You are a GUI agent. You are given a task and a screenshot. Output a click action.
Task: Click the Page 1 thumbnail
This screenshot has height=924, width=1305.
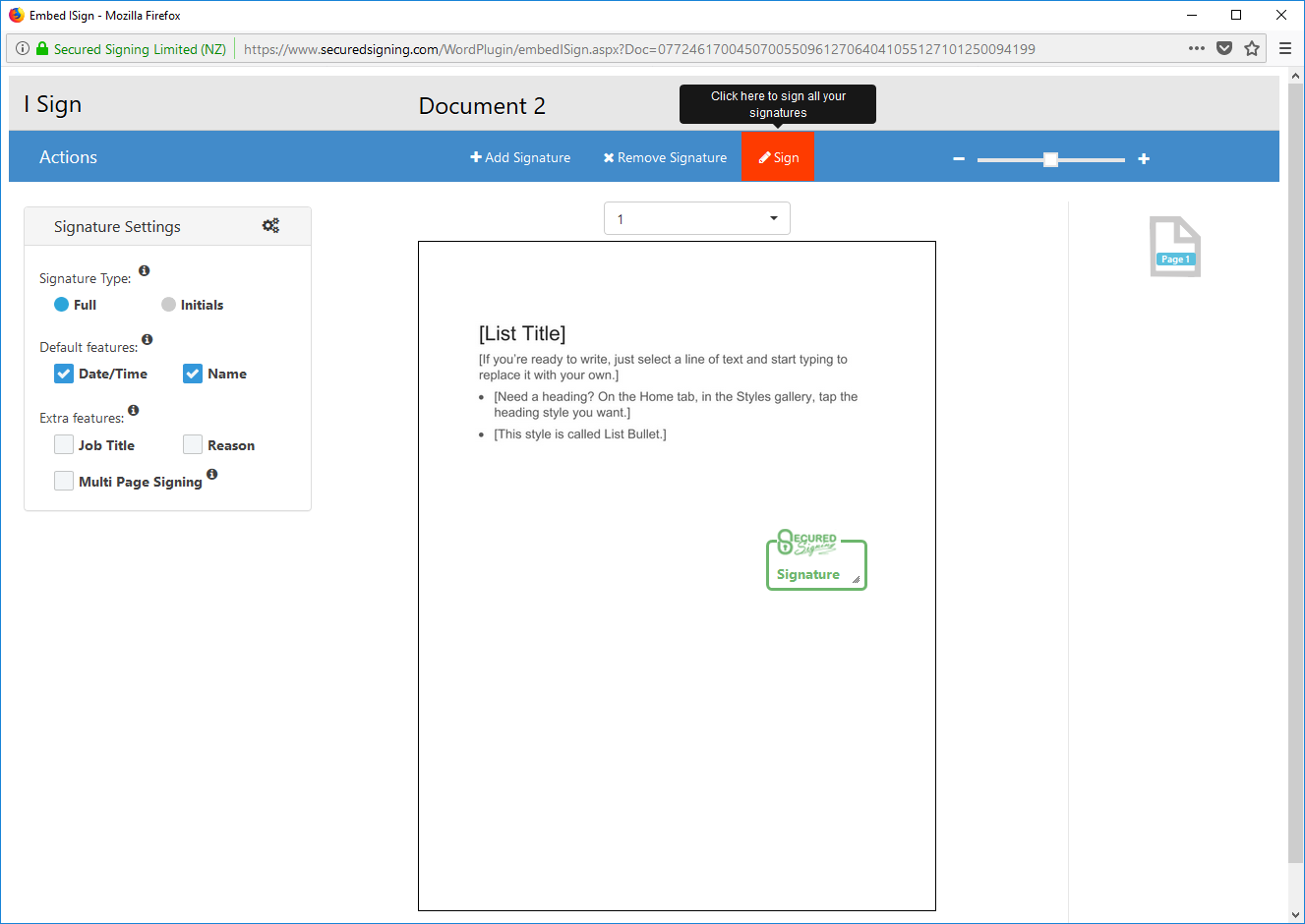pos(1175,247)
